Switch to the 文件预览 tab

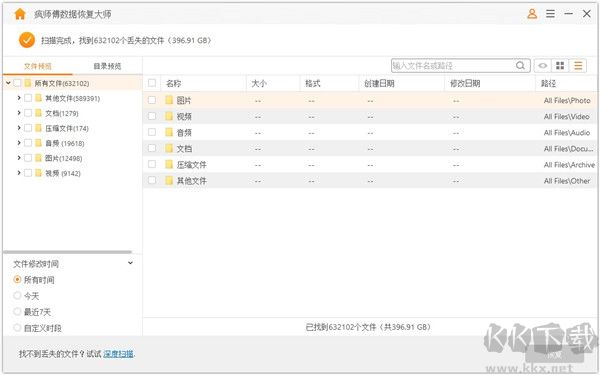[x=38, y=66]
